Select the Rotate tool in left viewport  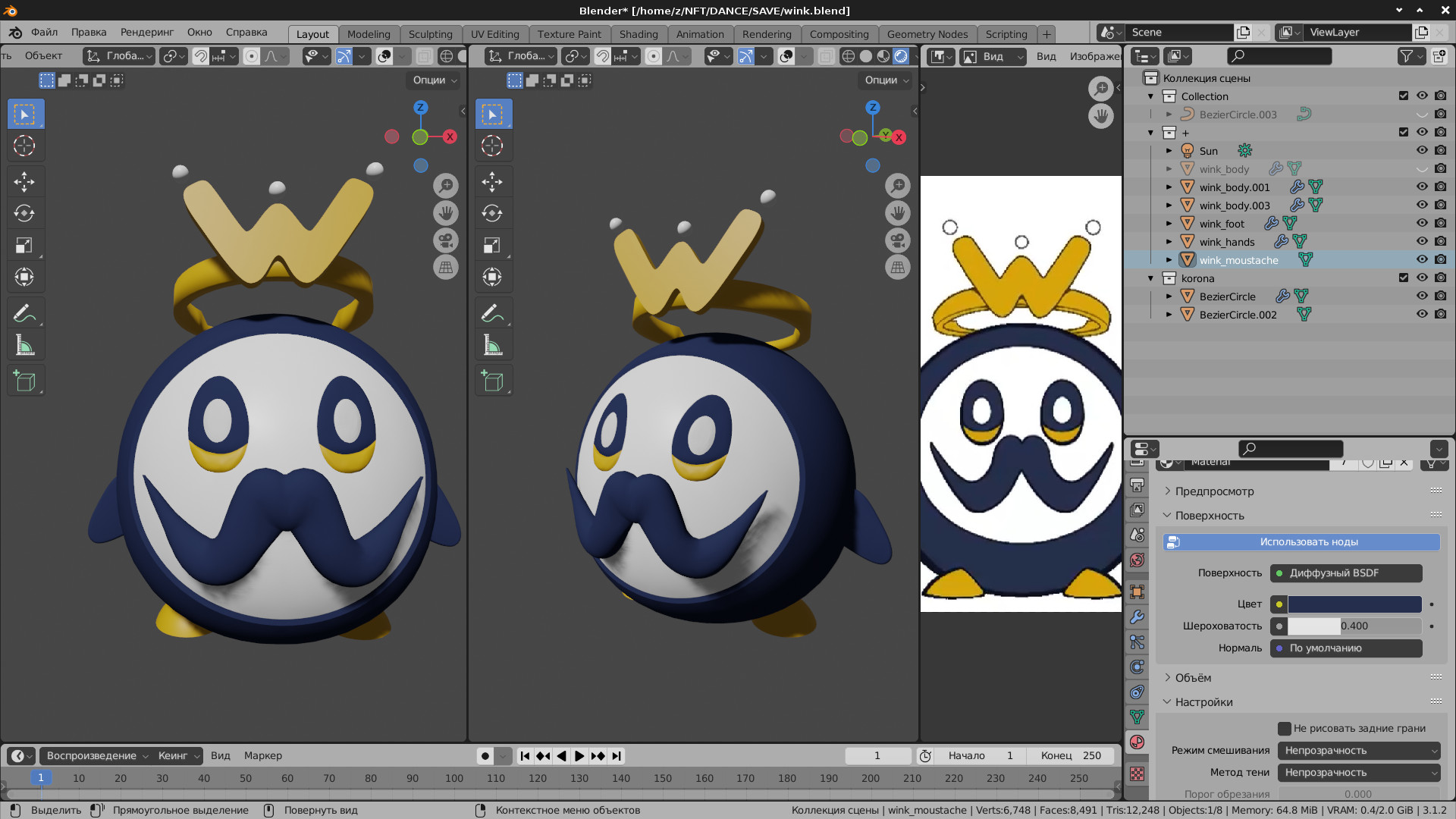pyautogui.click(x=24, y=214)
